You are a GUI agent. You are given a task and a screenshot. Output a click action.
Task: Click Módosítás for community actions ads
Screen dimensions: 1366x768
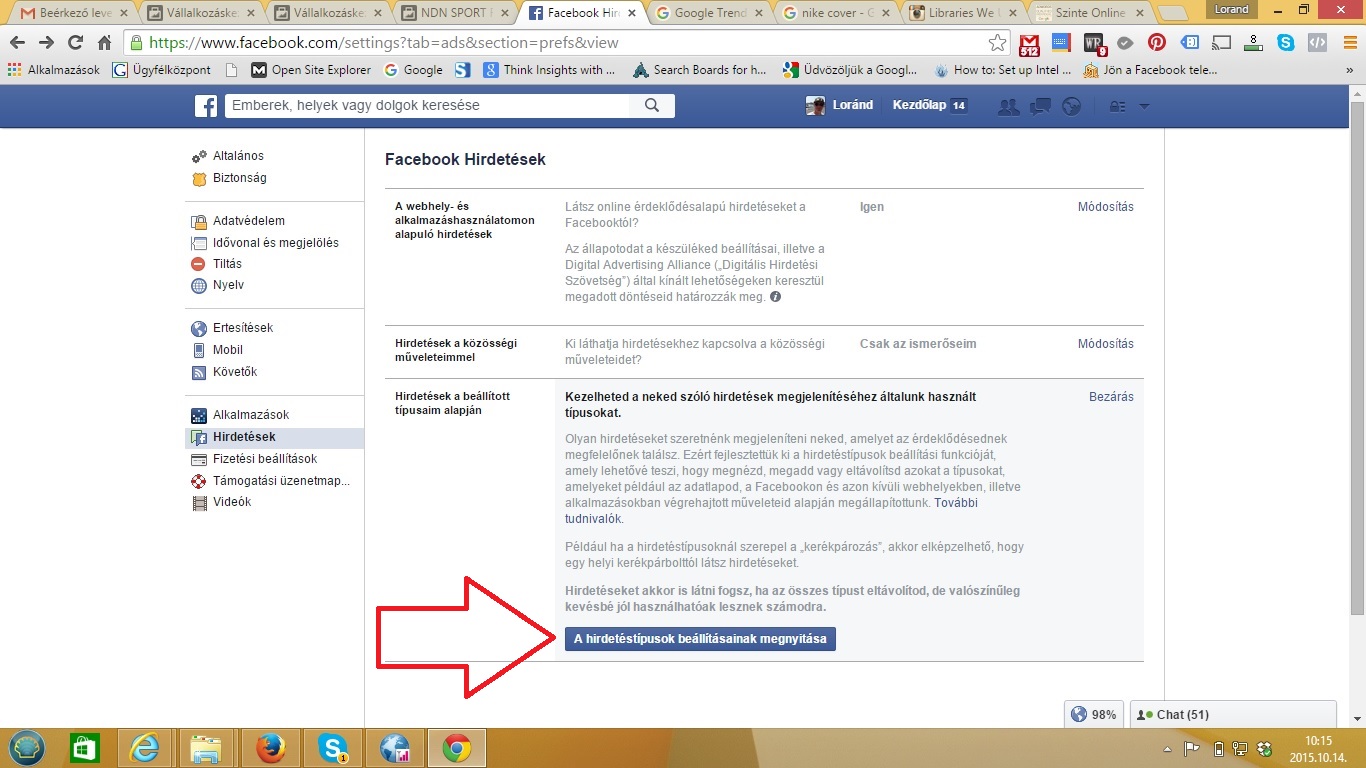tap(1105, 344)
